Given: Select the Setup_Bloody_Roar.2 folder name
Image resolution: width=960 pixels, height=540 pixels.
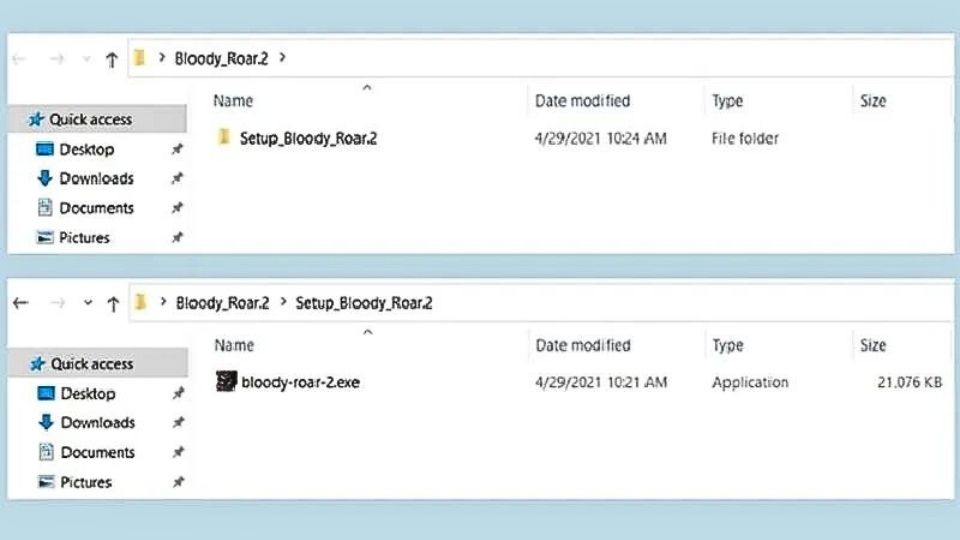Looking at the screenshot, I should (309, 138).
